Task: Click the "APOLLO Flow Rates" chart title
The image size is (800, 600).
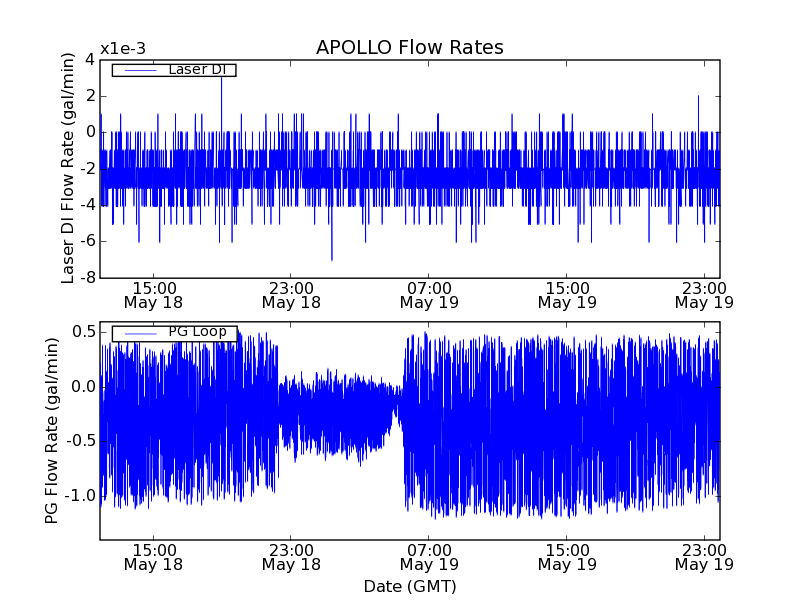Action: tap(409, 48)
